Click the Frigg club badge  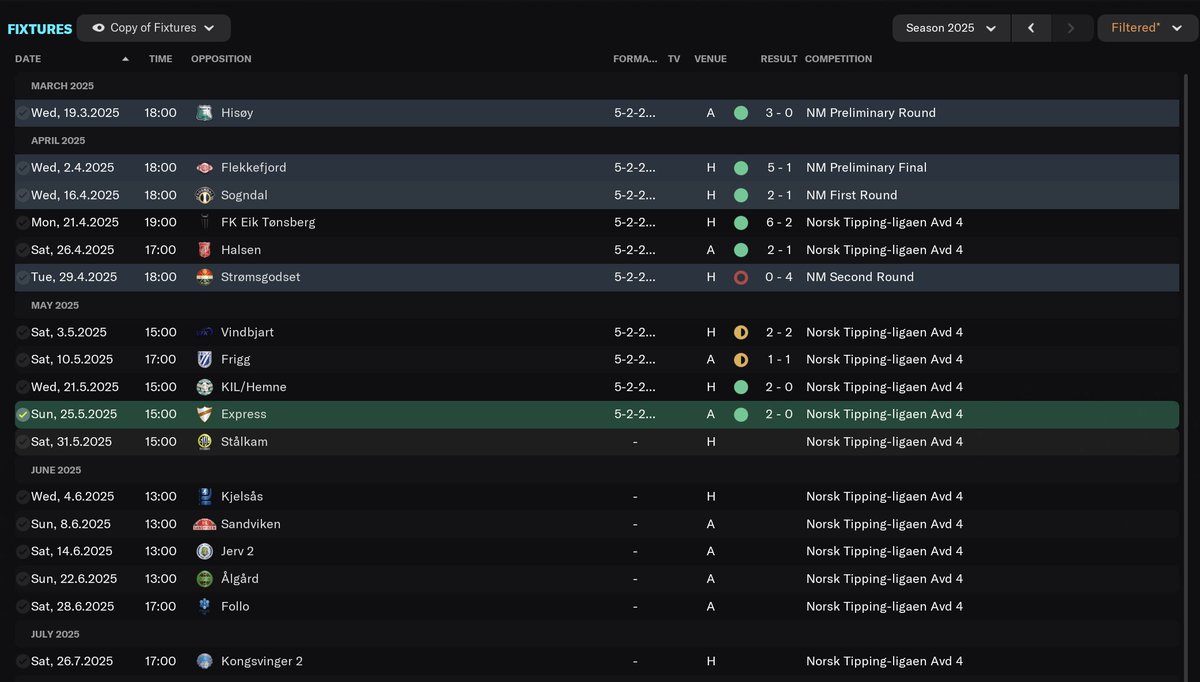(205, 359)
